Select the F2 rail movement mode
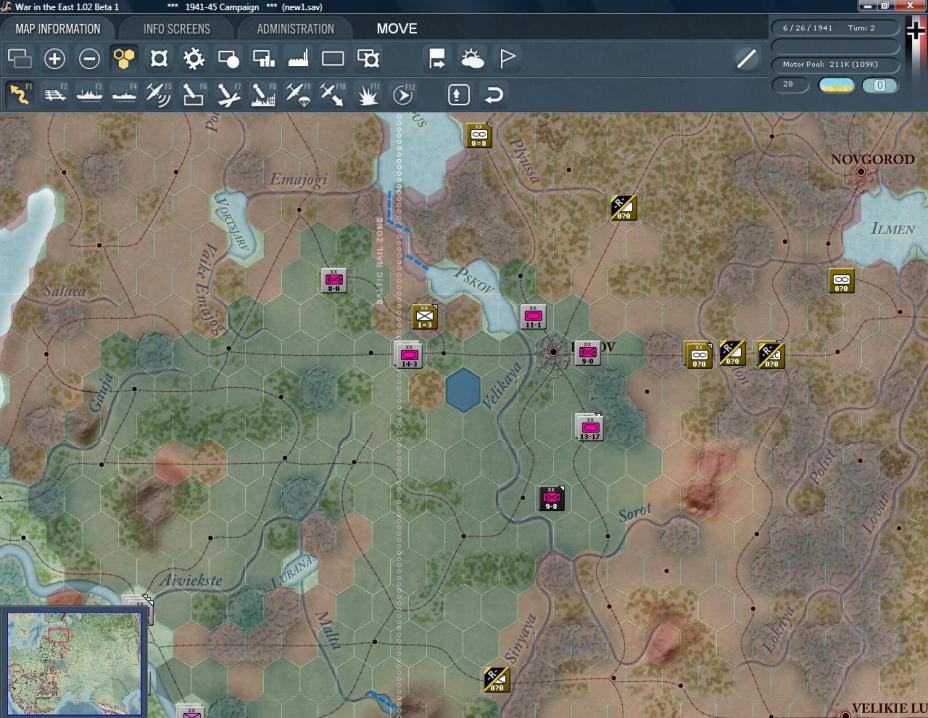This screenshot has height=718, width=928. point(55,95)
